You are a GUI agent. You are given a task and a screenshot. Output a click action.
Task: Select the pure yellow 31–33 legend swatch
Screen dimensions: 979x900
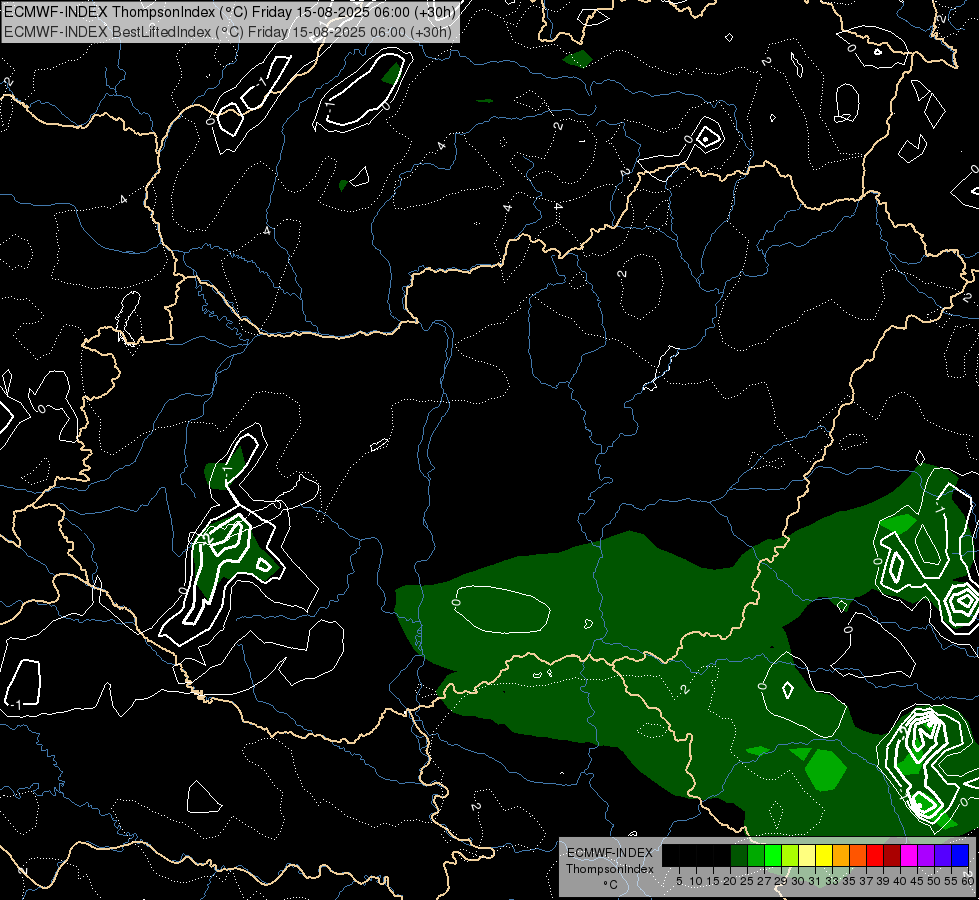pos(824,855)
